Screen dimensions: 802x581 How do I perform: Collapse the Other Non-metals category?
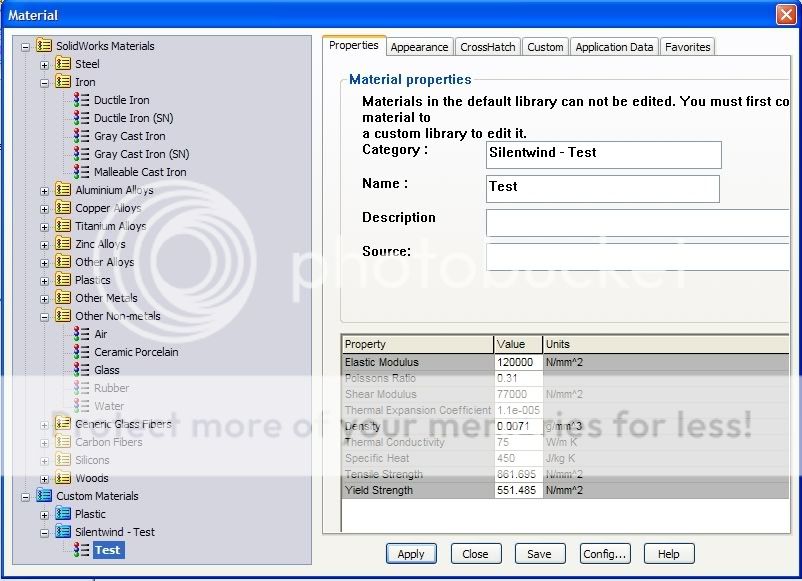pyautogui.click(x=44, y=317)
